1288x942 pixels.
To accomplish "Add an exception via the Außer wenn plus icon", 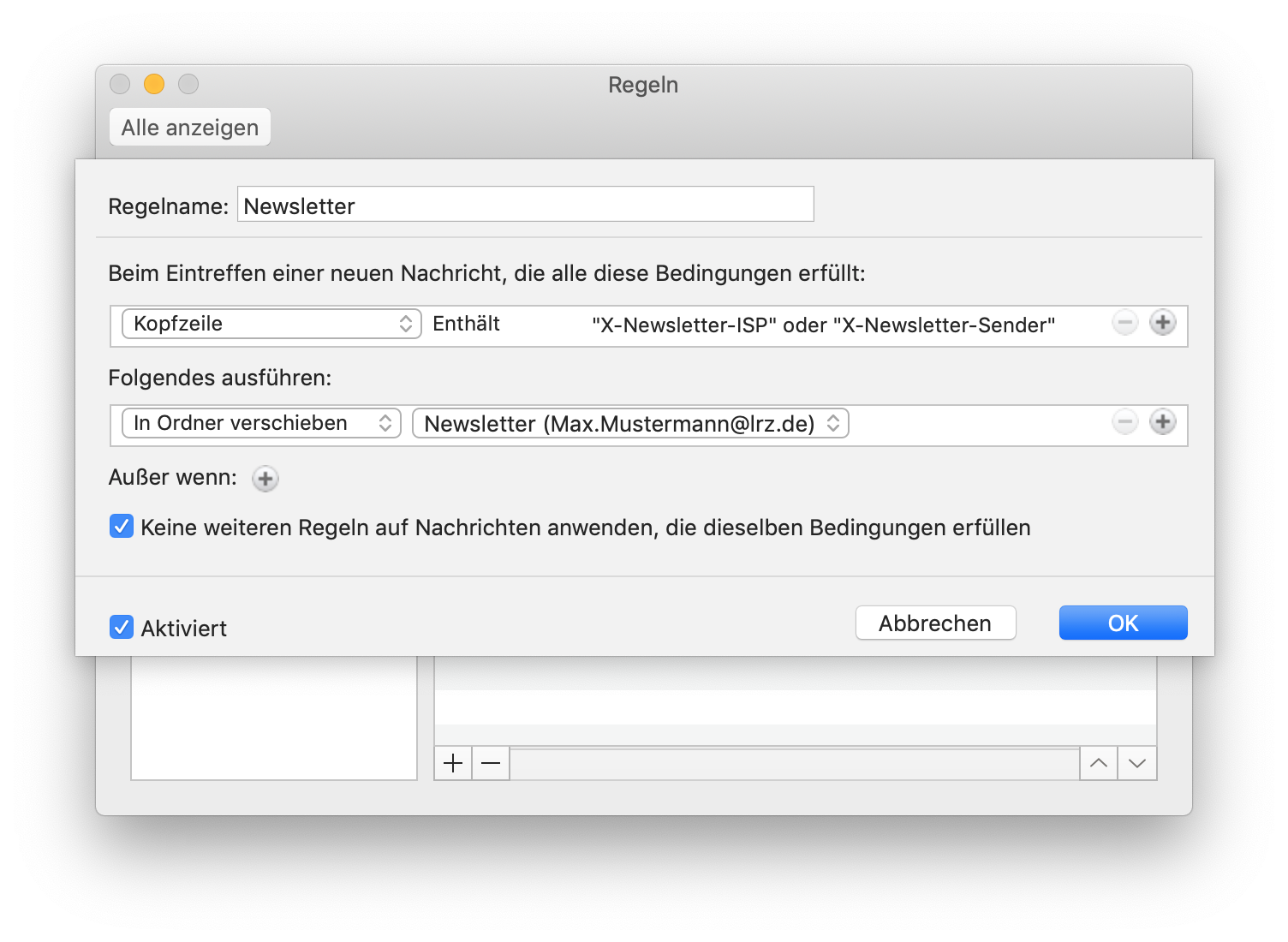I will click(265, 479).
